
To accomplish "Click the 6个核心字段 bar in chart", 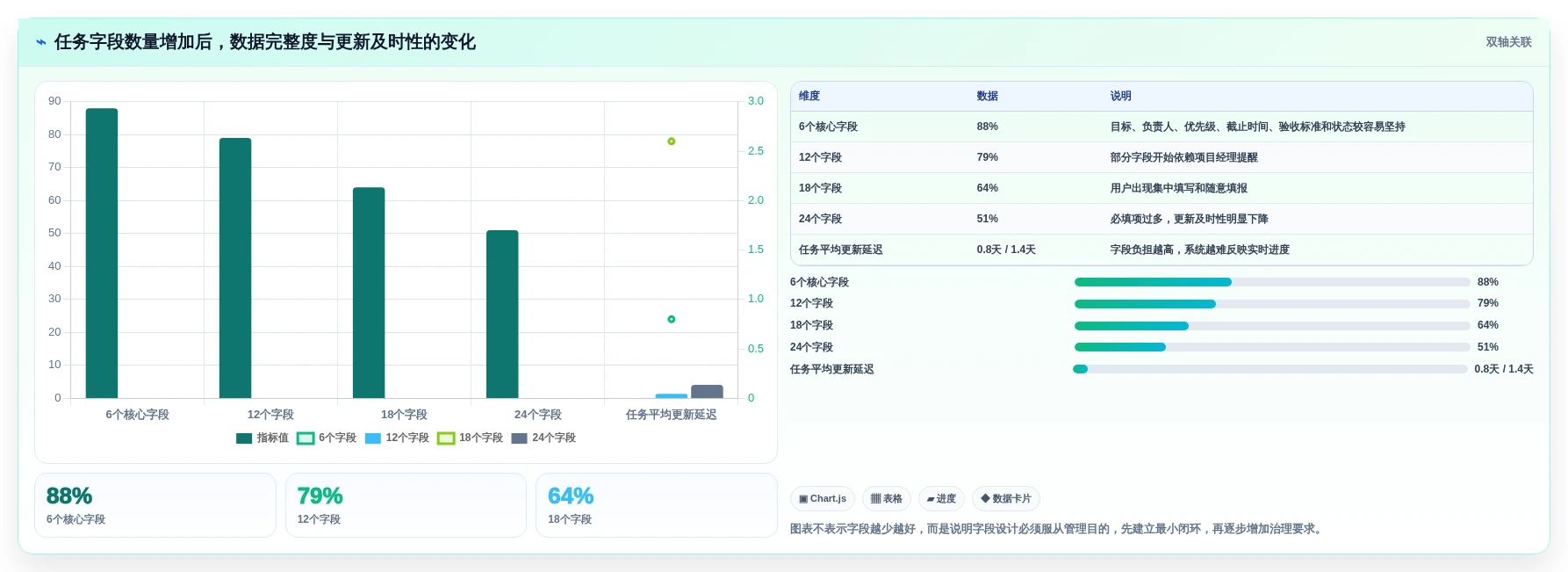I will point(102,253).
